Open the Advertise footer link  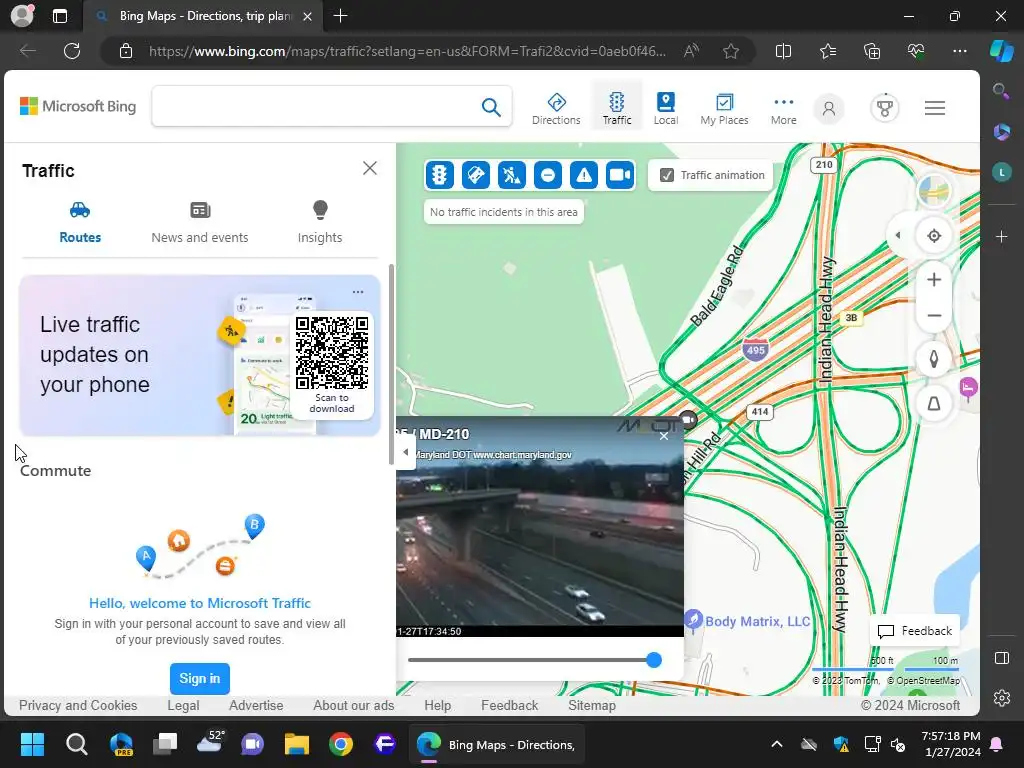[256, 705]
